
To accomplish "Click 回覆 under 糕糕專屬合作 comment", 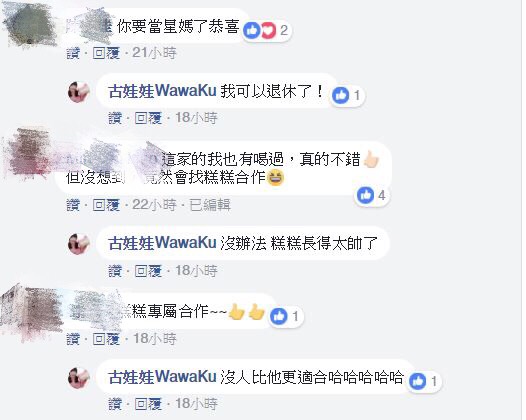I will [106, 339].
